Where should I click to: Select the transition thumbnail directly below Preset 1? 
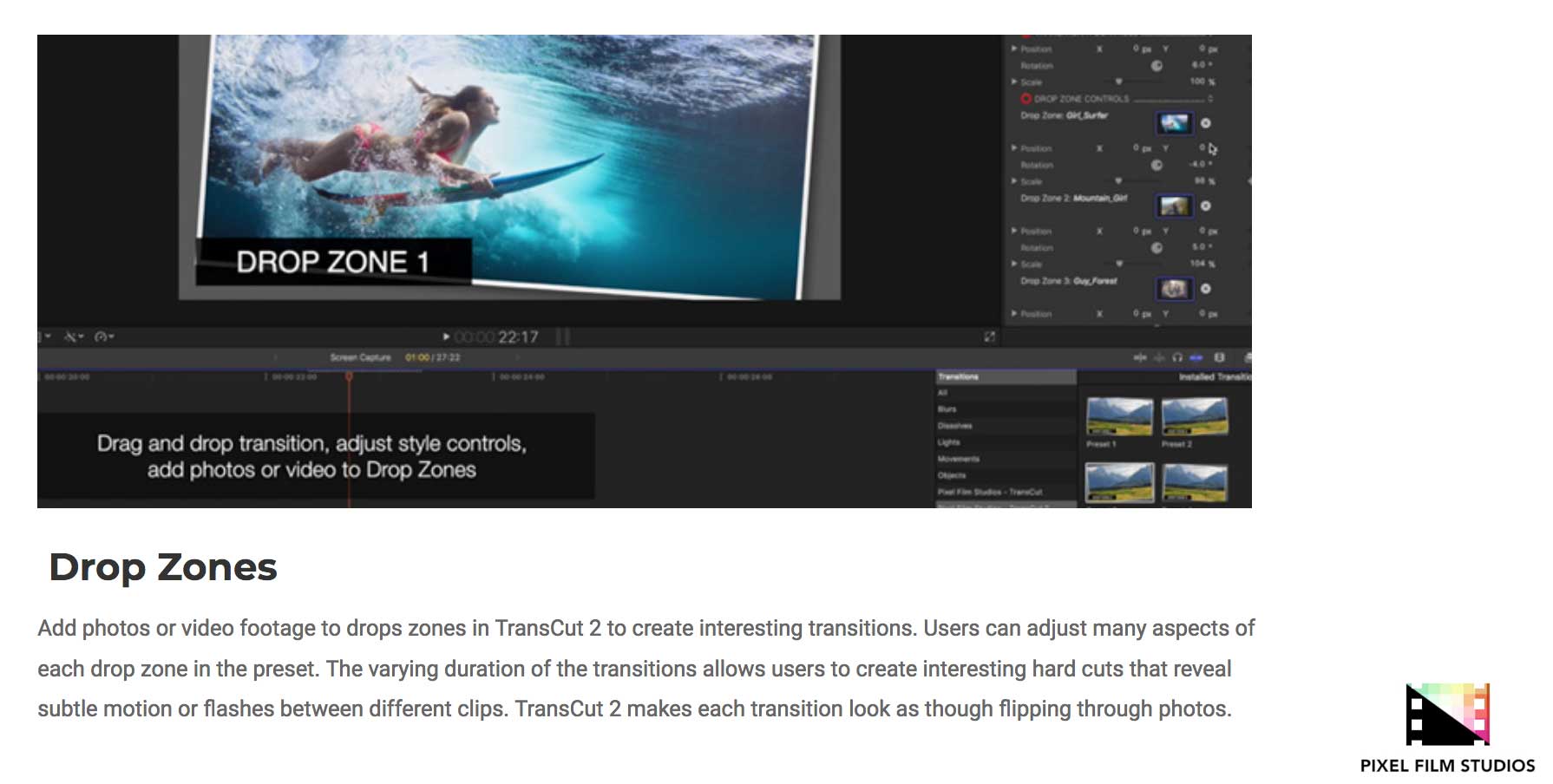pyautogui.click(x=1119, y=482)
